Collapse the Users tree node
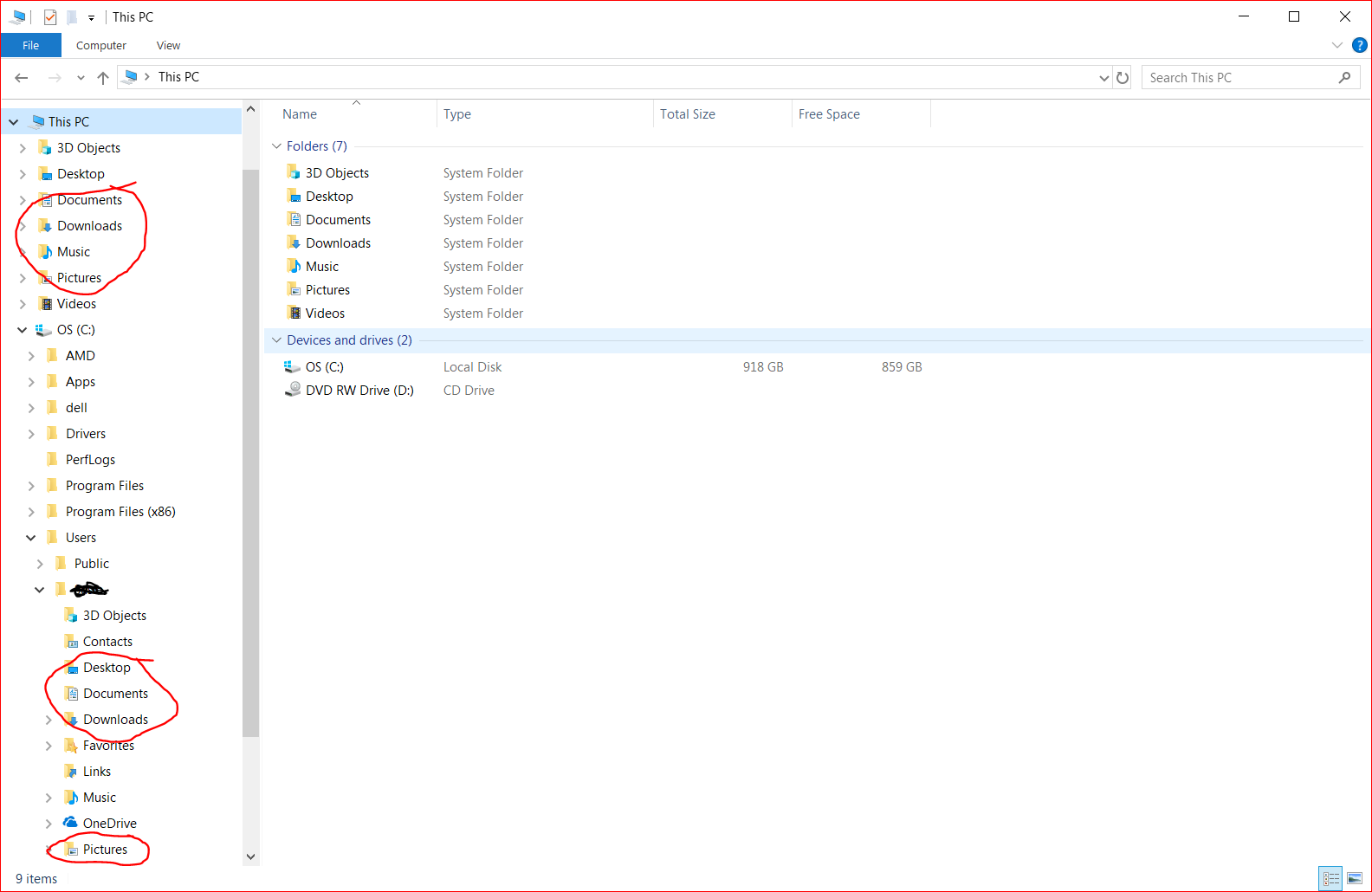The image size is (1372, 892). [x=31, y=538]
